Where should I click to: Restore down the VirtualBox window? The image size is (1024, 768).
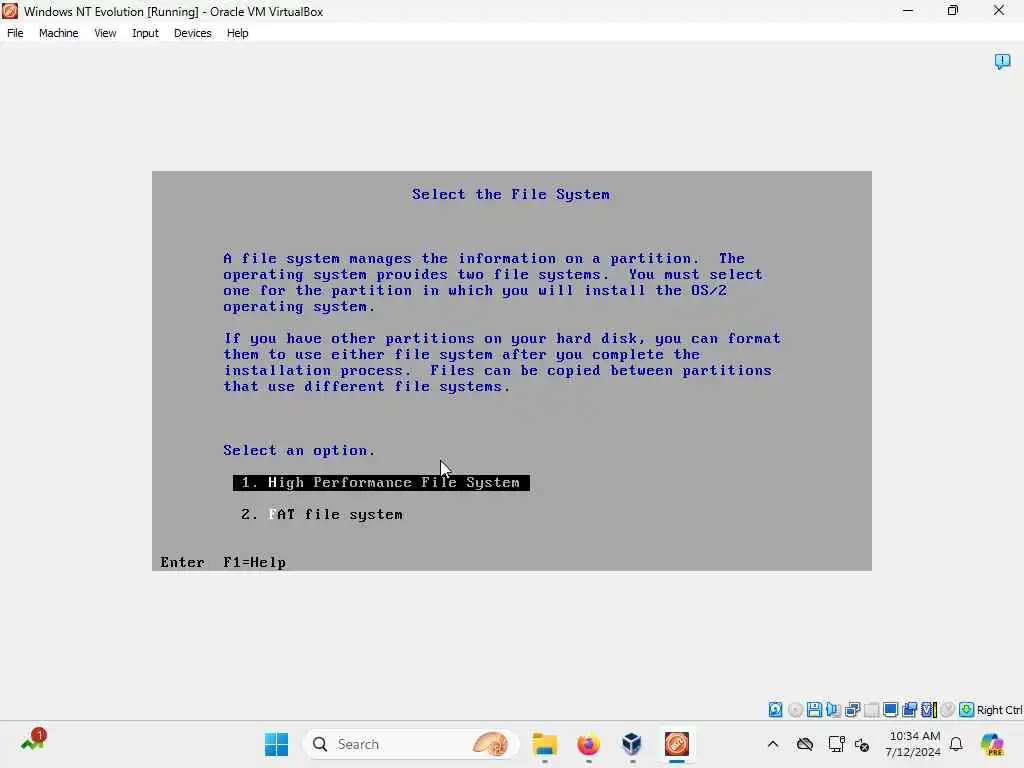953,11
